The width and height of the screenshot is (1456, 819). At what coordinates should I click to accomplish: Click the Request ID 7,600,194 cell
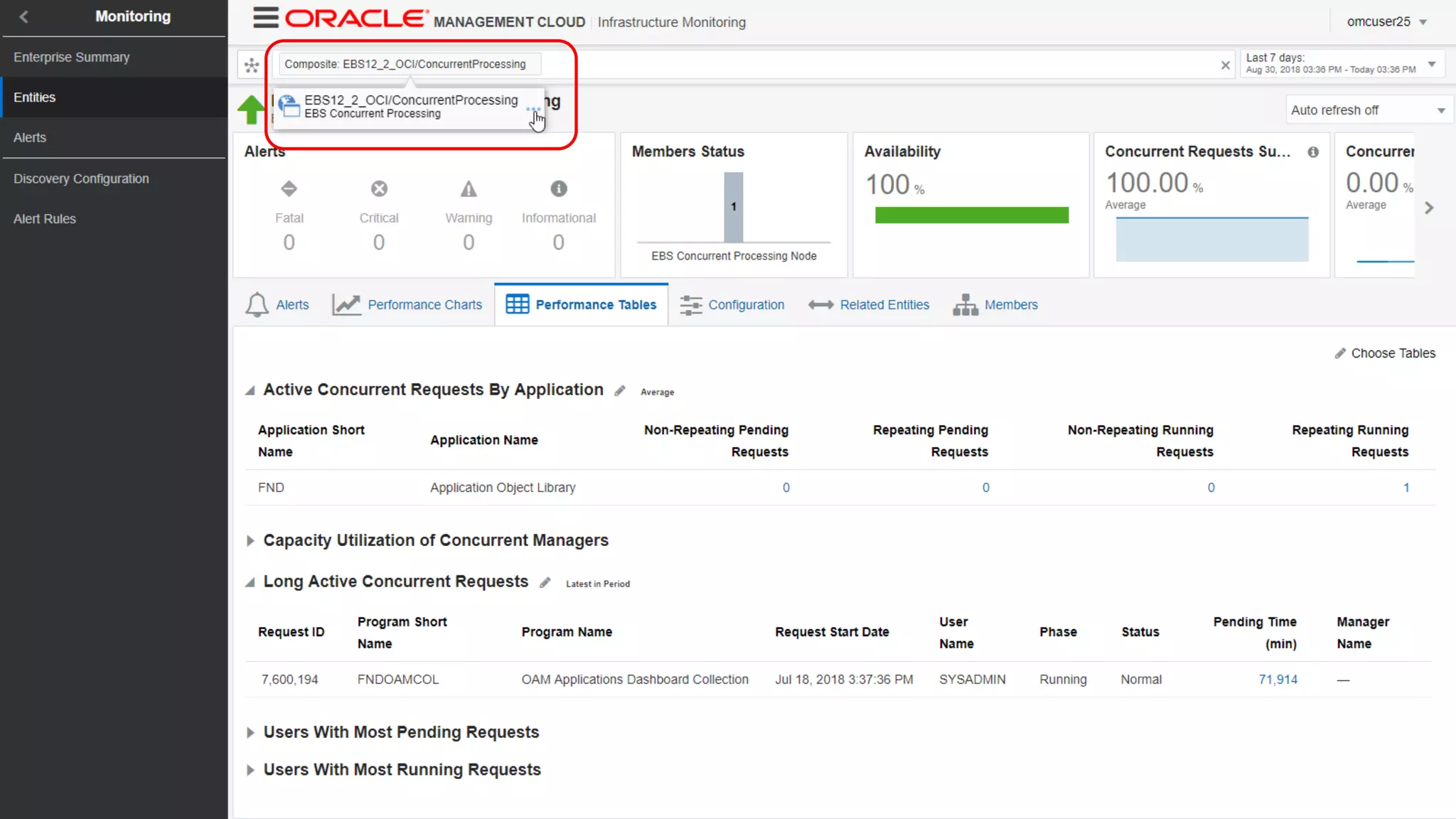(x=289, y=680)
